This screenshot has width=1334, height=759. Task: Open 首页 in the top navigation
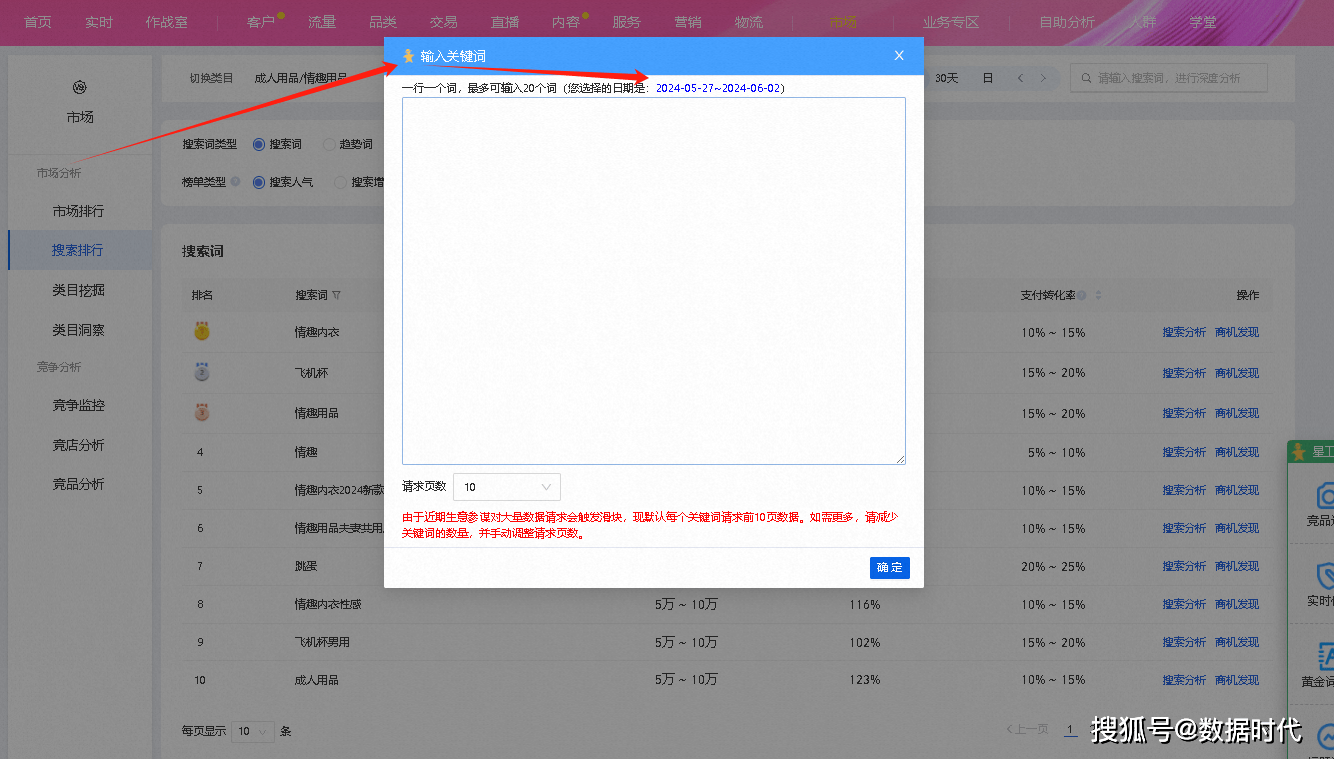click(x=38, y=22)
